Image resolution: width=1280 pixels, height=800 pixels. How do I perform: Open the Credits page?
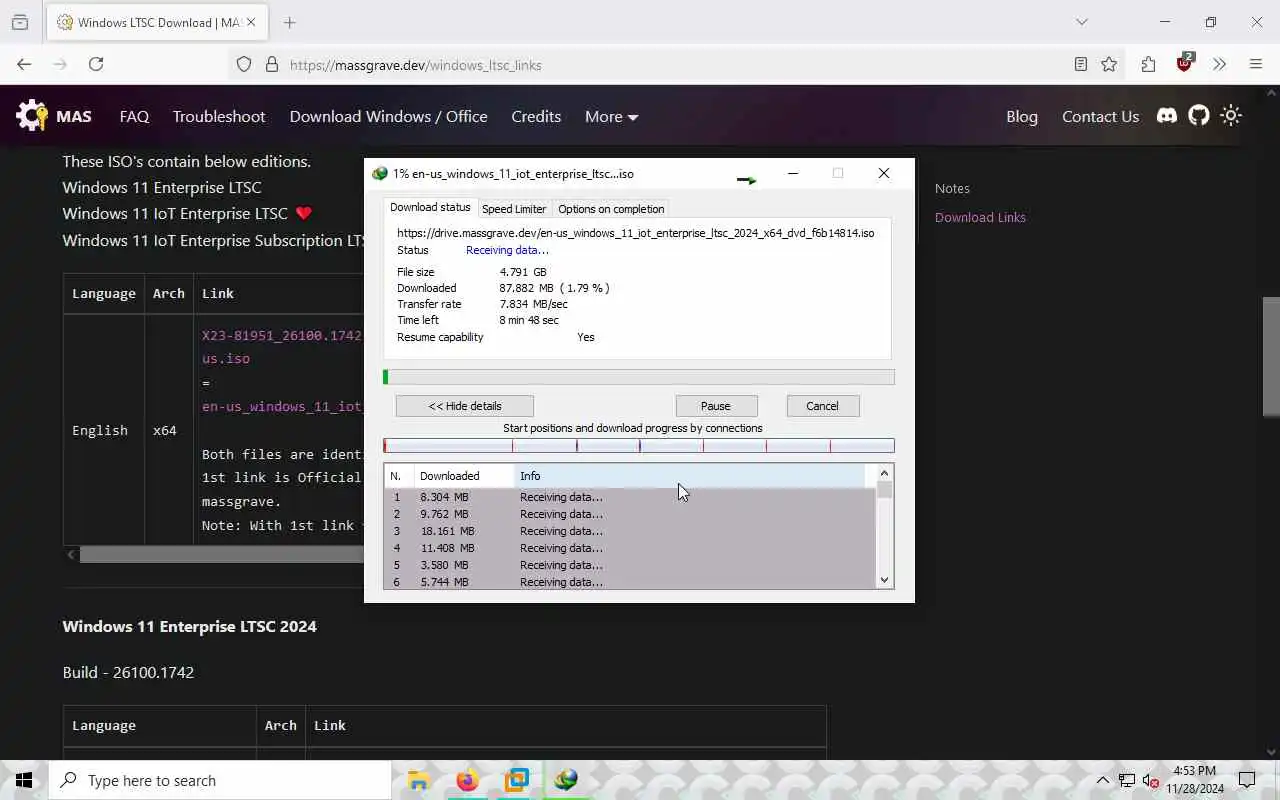pyautogui.click(x=536, y=116)
